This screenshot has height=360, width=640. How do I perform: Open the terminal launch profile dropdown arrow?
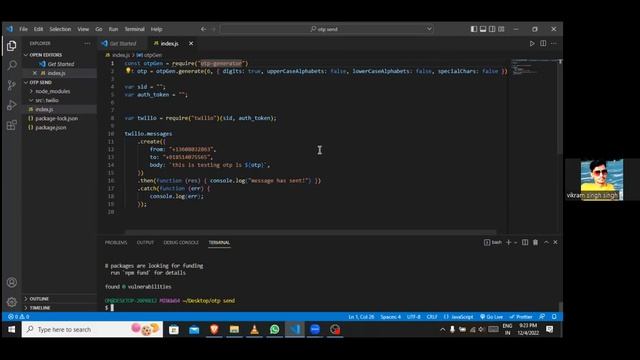pyautogui.click(x=516, y=242)
